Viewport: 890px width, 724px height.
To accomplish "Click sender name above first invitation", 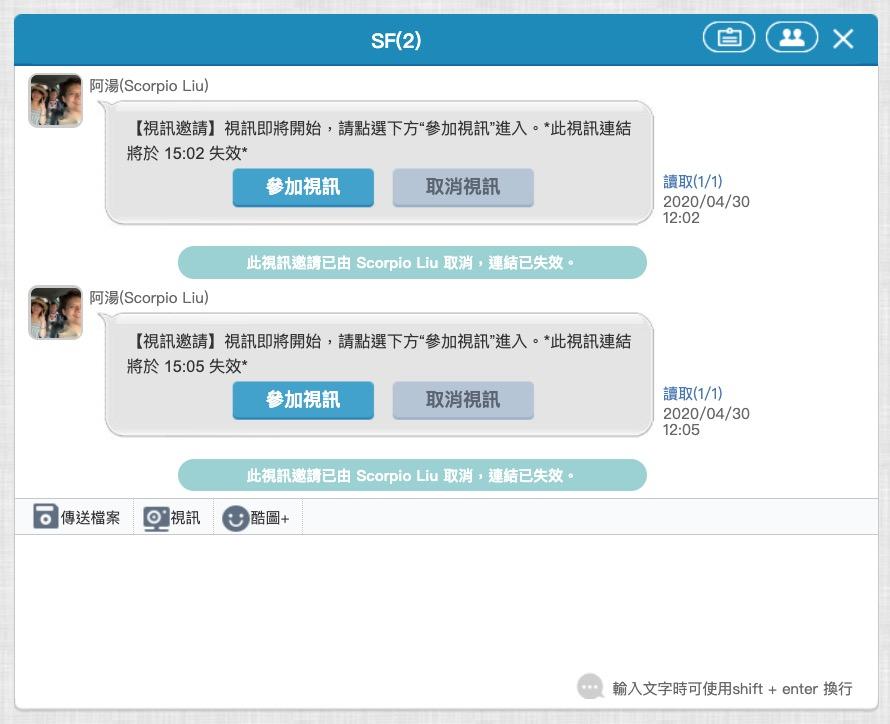I will coord(149,86).
